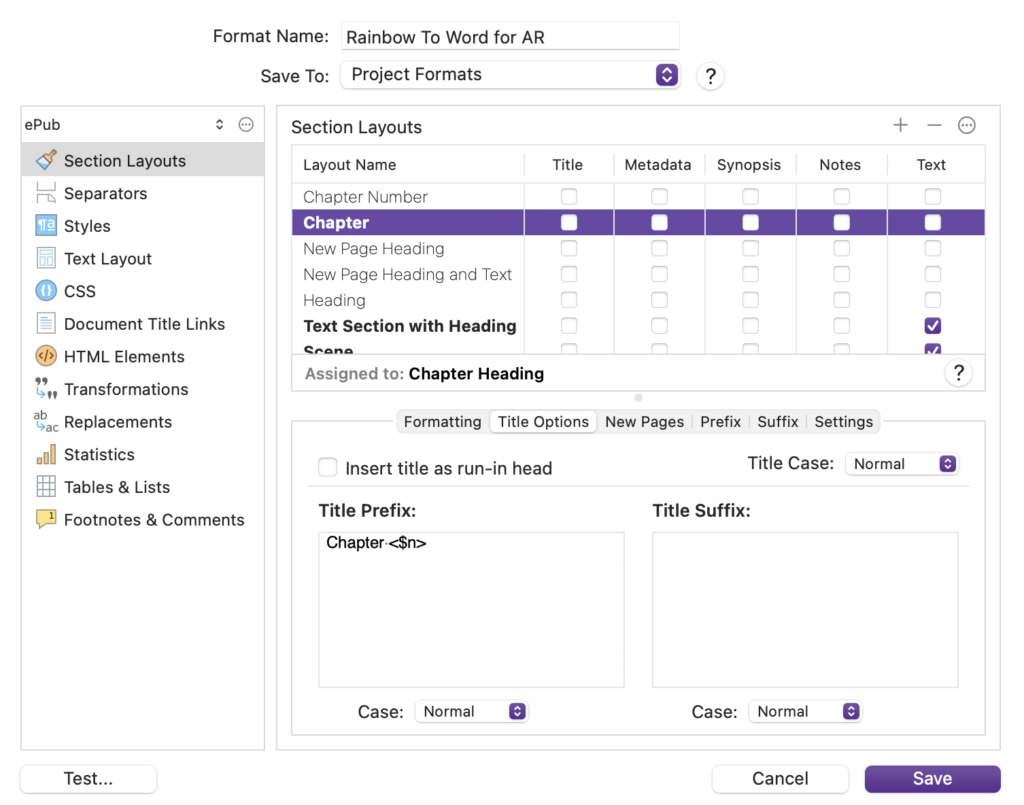Uncheck Text for Text Section with Heading
The image size is (1024, 805).
(x=932, y=326)
